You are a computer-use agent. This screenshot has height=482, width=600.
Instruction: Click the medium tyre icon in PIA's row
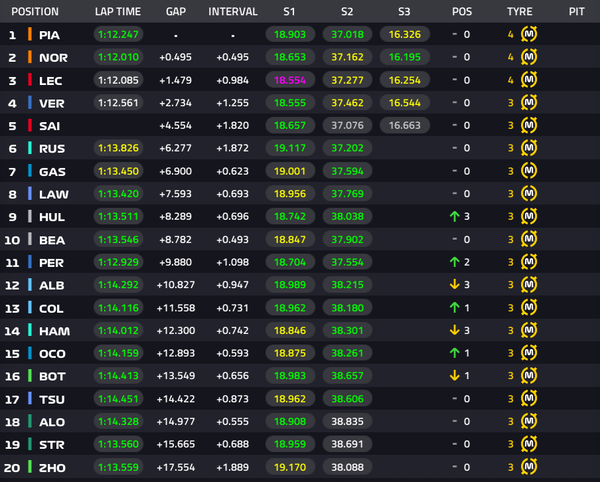[x=529, y=34]
